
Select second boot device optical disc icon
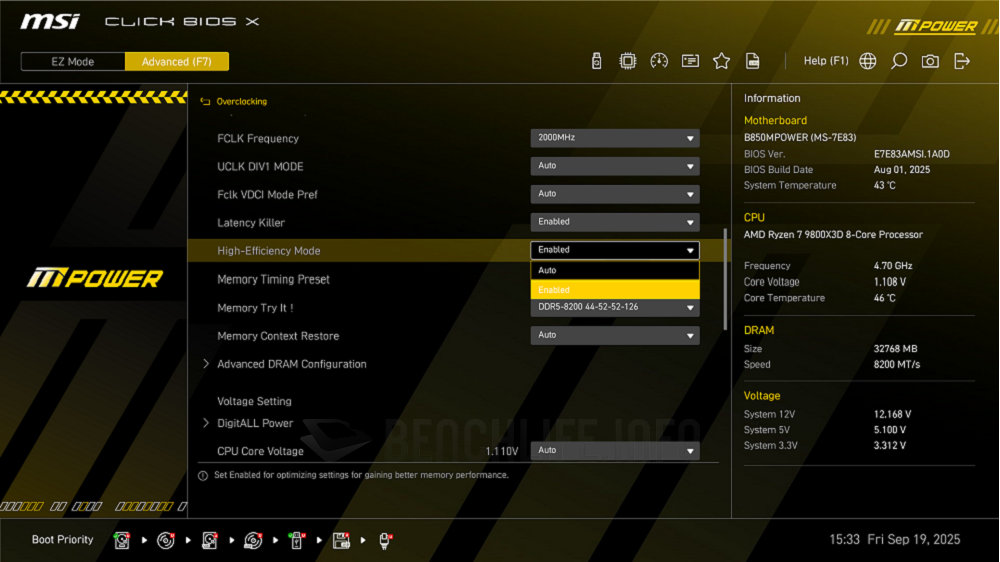tap(166, 540)
